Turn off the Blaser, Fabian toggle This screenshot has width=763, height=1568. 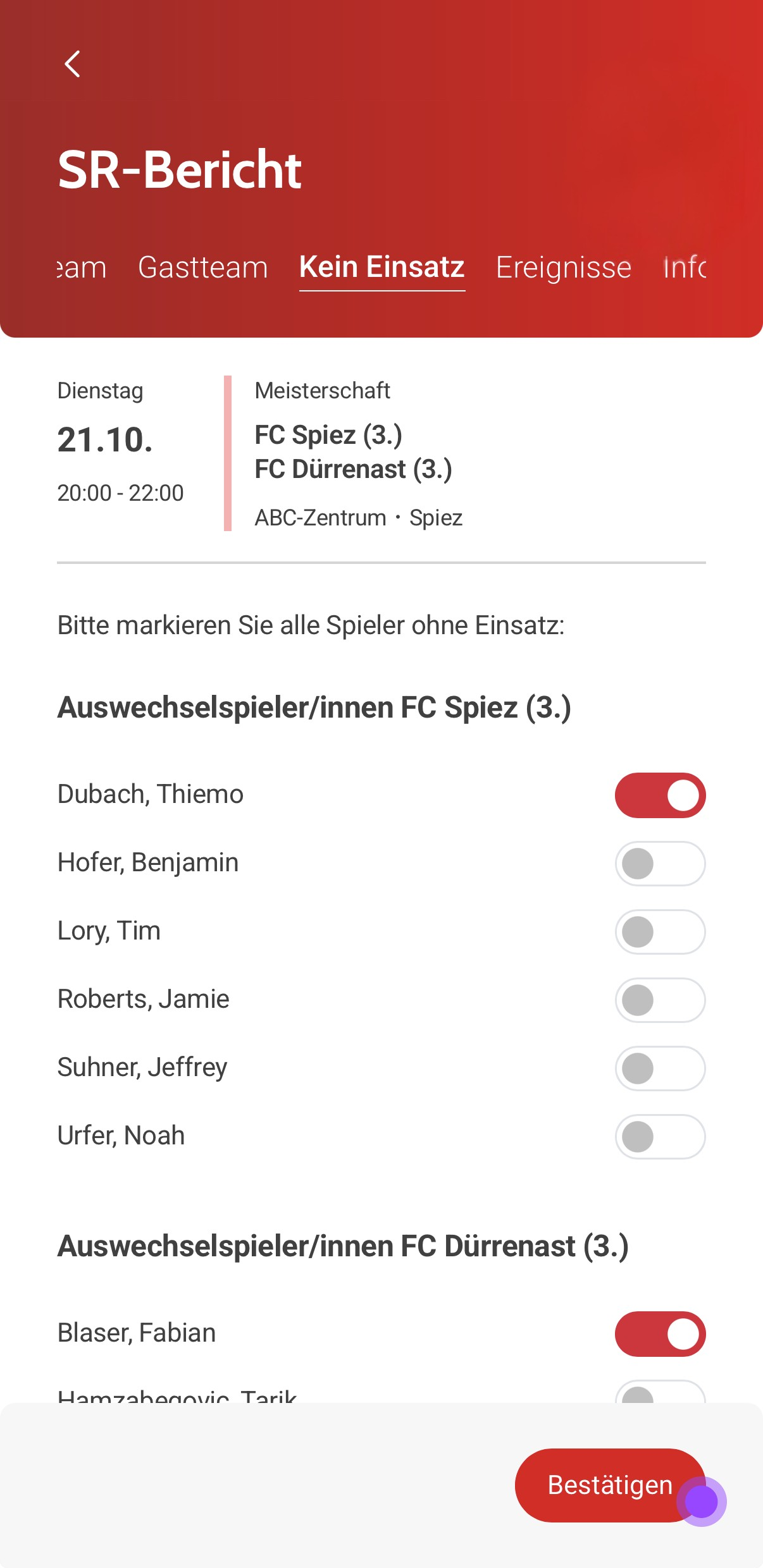[660, 1333]
